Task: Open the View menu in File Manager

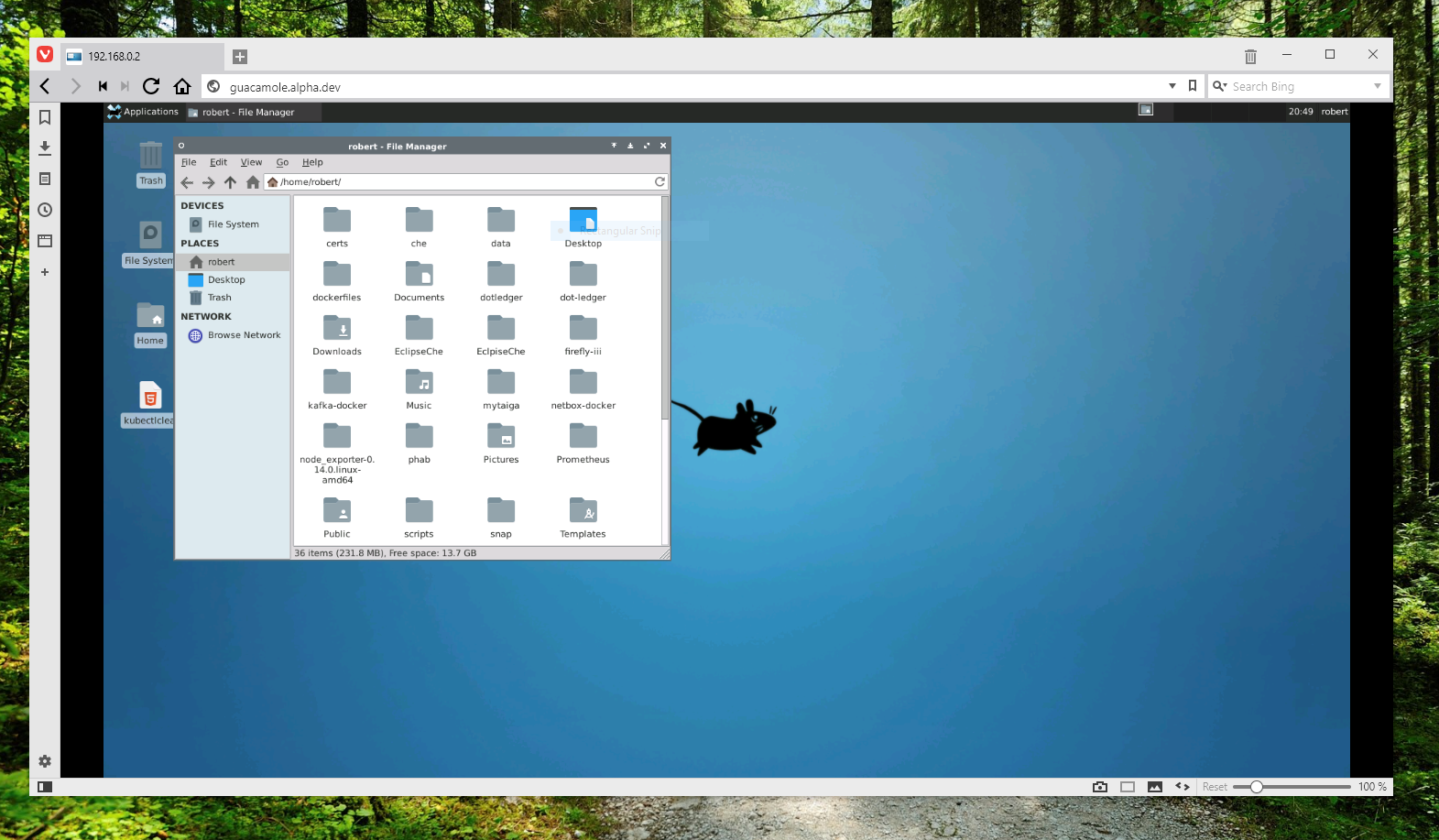Action: point(251,162)
